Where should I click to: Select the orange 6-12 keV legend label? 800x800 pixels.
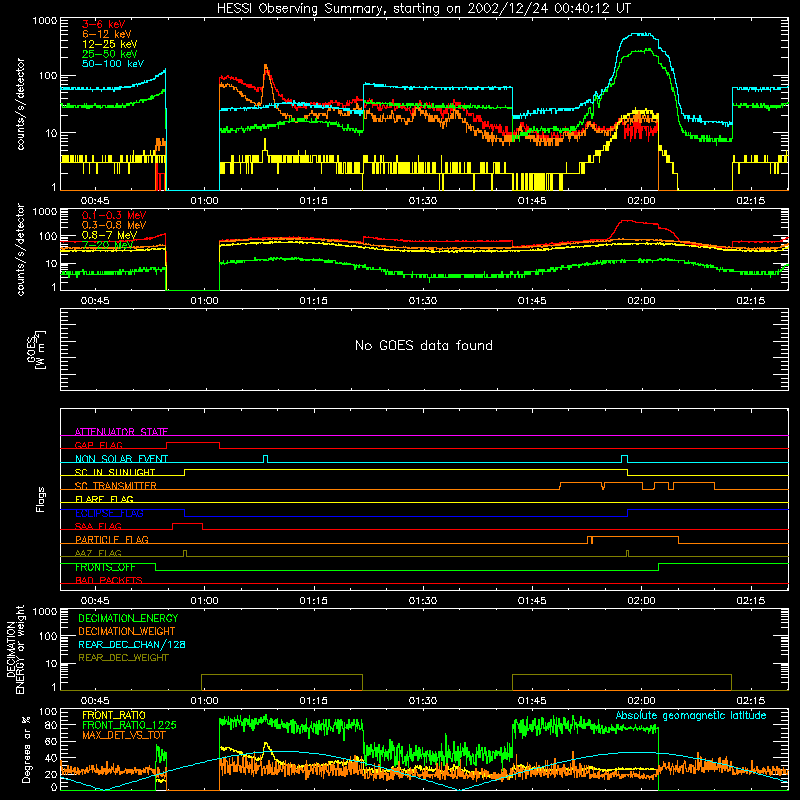point(107,34)
